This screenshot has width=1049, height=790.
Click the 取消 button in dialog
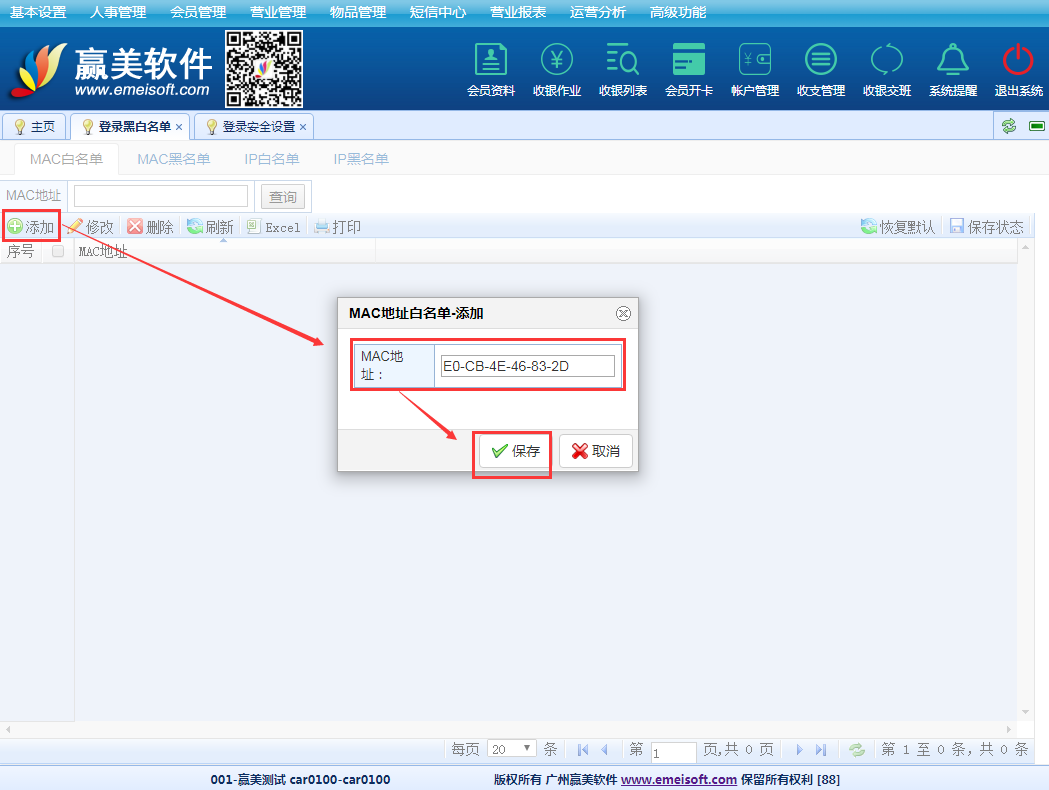596,451
